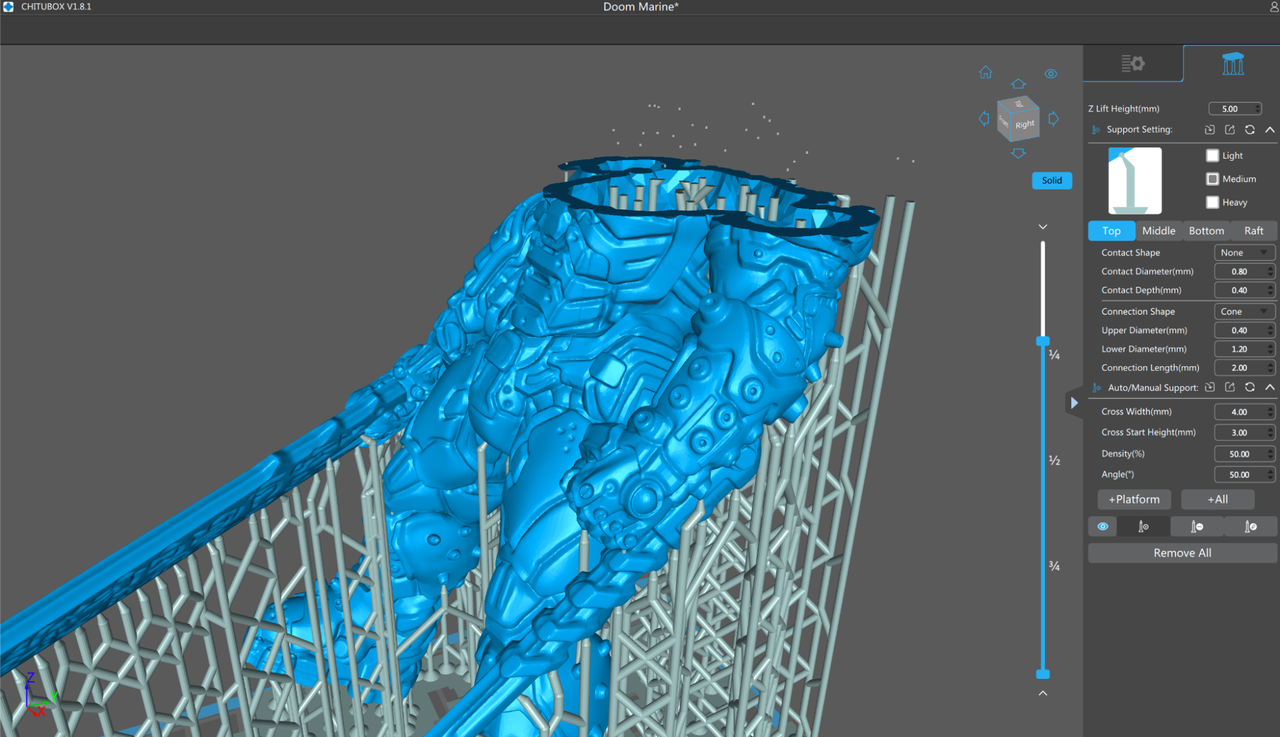Image resolution: width=1280 pixels, height=737 pixels.
Task: Click the upper handle of the layer slider
Action: (x=1043, y=341)
